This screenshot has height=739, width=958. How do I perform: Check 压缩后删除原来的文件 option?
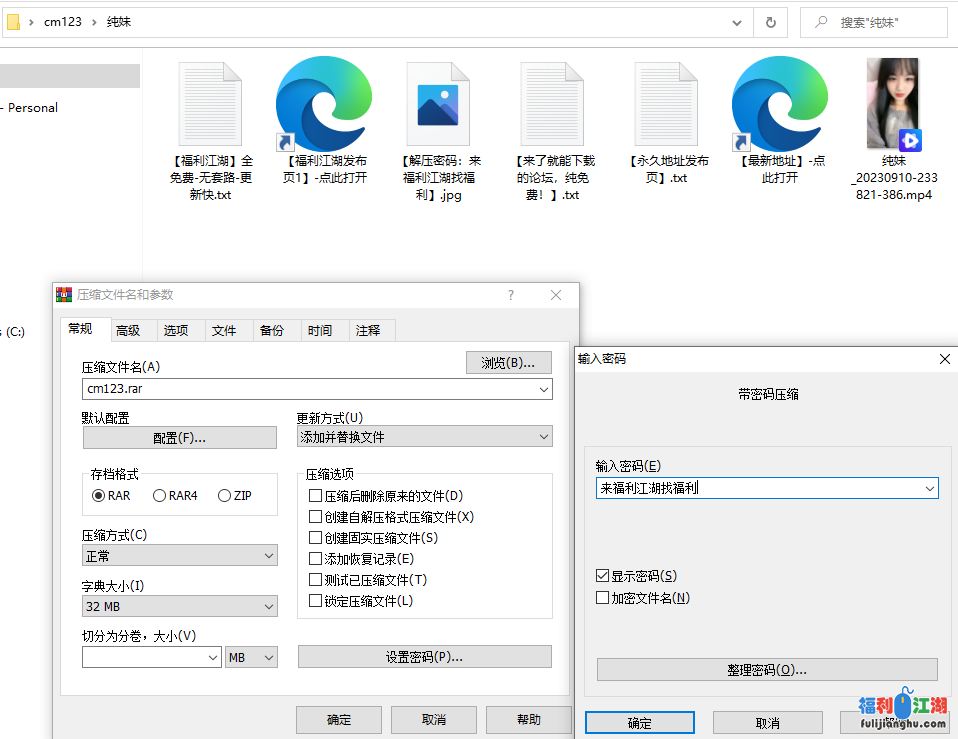coord(316,496)
